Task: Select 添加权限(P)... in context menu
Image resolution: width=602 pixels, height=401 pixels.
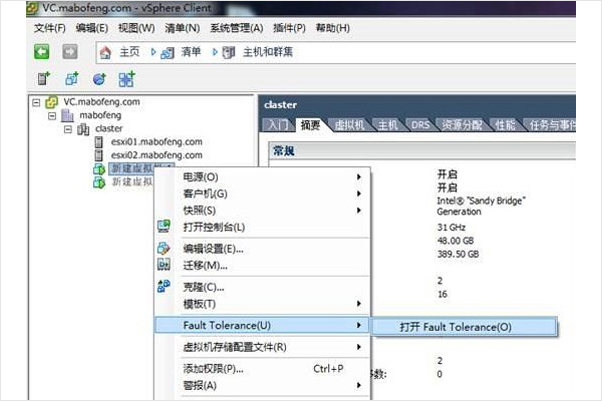Action: 262,369
